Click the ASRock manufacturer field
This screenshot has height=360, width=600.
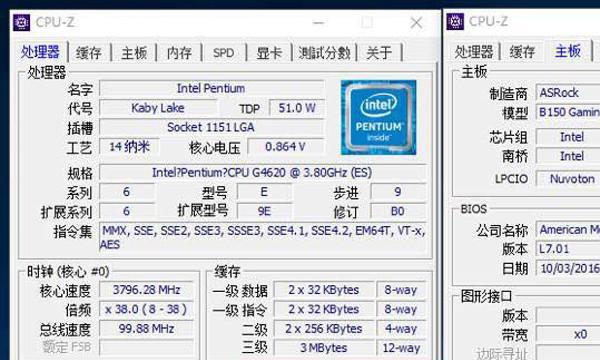click(568, 93)
